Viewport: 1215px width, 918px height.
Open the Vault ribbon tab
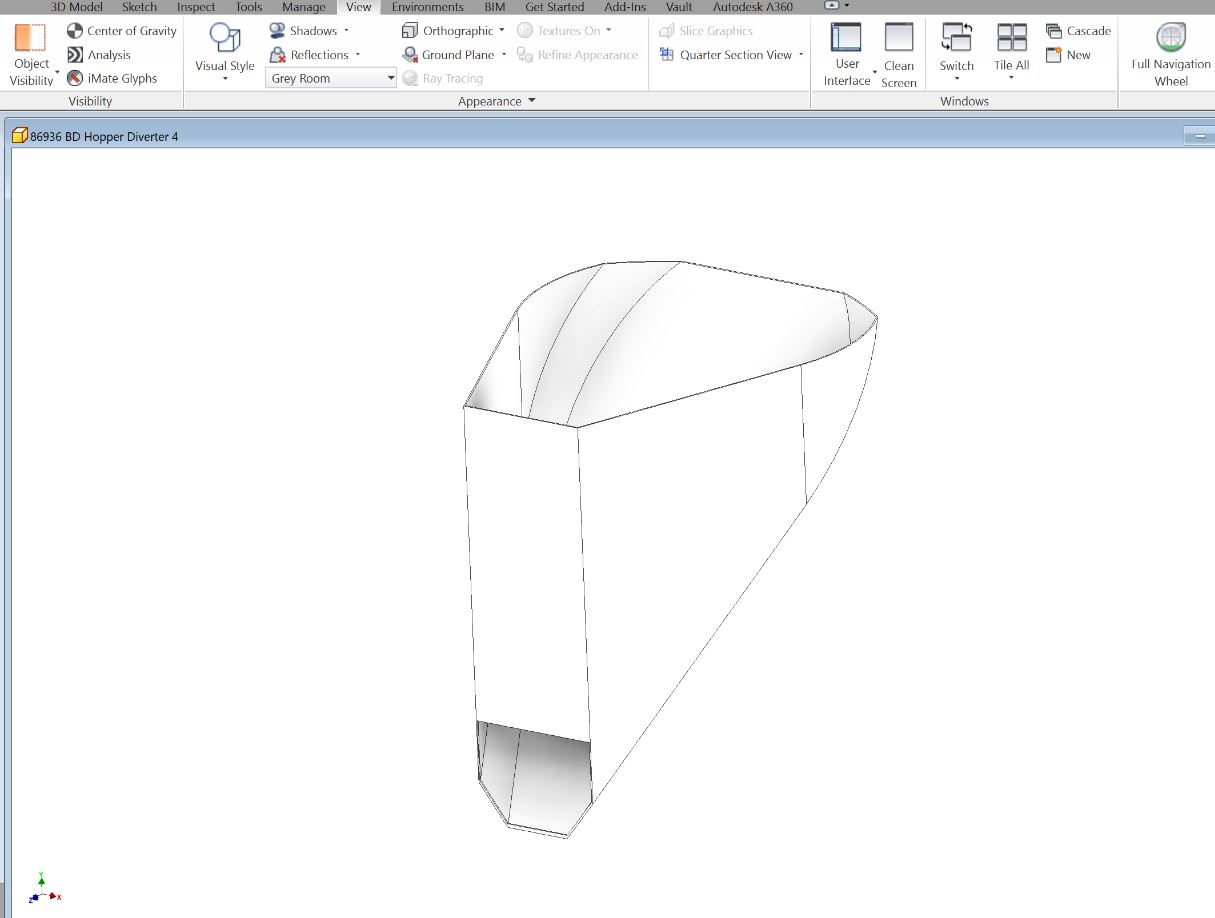(x=679, y=7)
